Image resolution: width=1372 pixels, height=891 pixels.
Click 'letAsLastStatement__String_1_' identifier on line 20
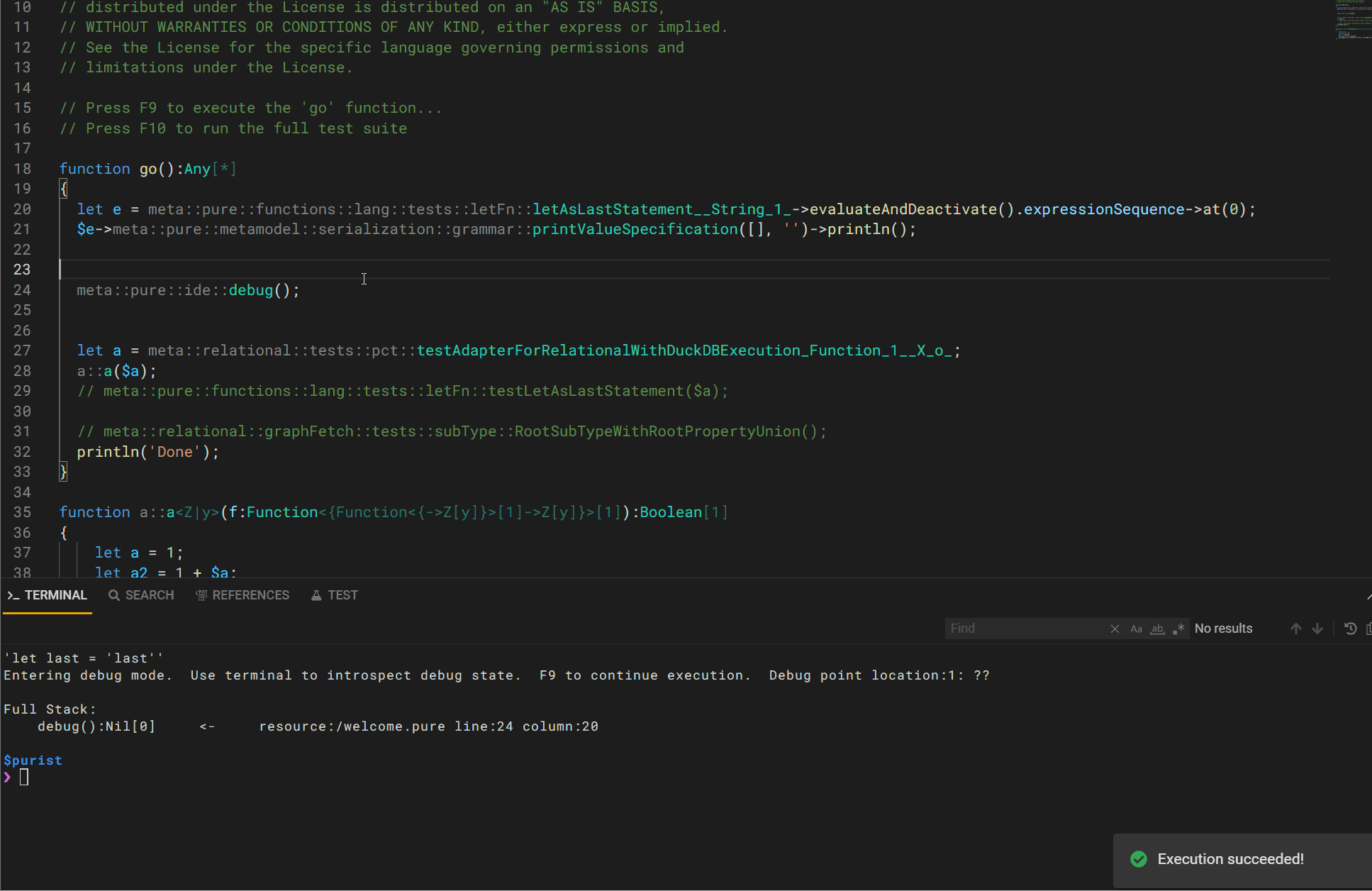tap(662, 209)
